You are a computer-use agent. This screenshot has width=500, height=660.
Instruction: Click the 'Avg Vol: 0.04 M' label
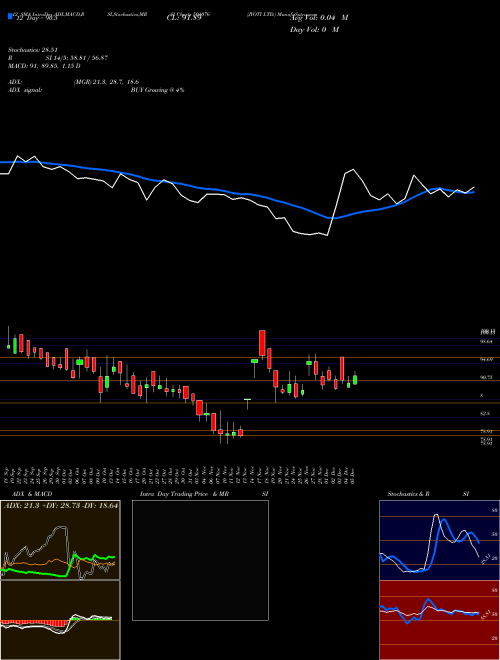(319, 18)
